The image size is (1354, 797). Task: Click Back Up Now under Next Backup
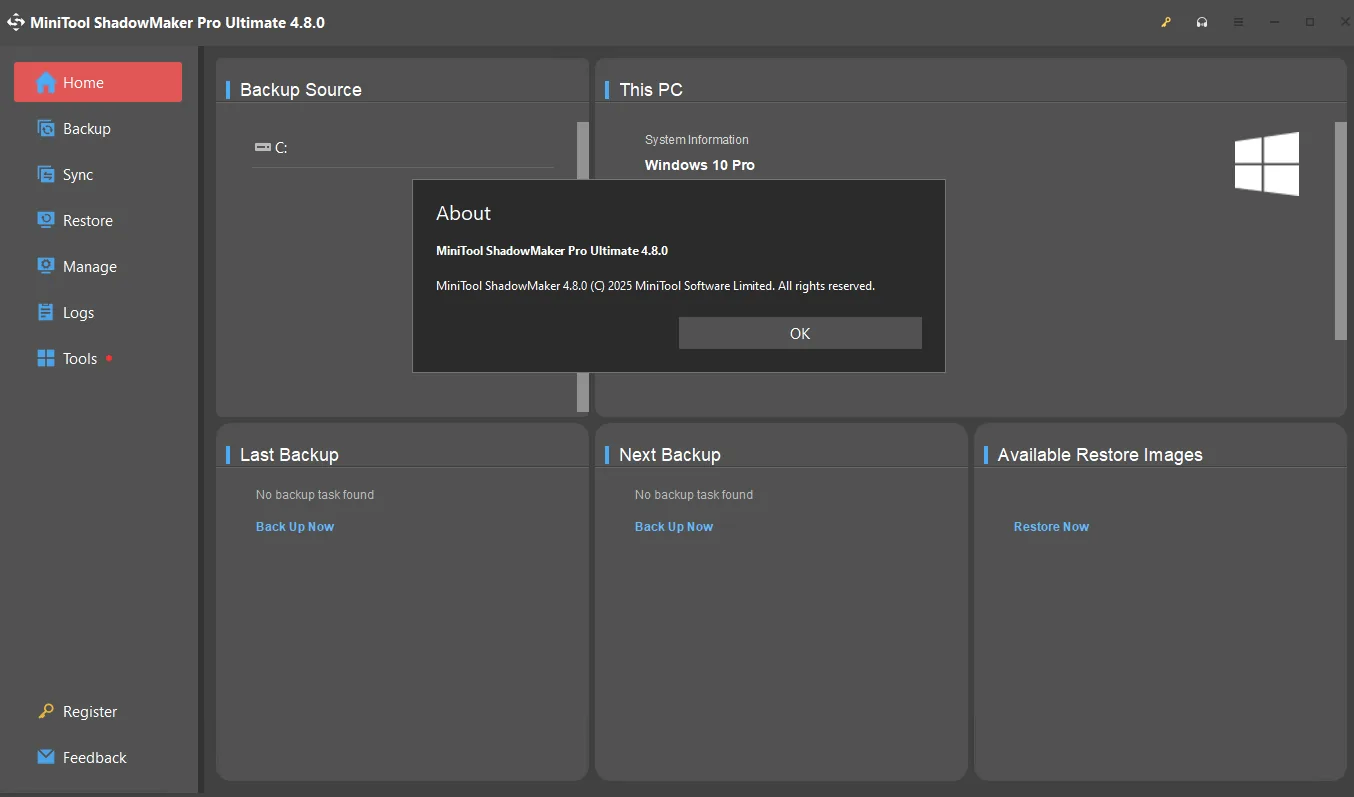pyautogui.click(x=674, y=526)
